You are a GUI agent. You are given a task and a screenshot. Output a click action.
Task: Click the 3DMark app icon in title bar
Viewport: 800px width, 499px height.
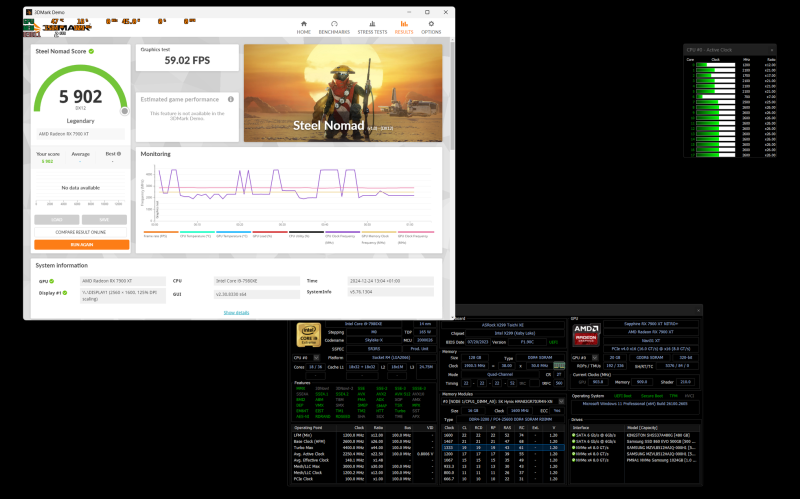pos(29,12)
